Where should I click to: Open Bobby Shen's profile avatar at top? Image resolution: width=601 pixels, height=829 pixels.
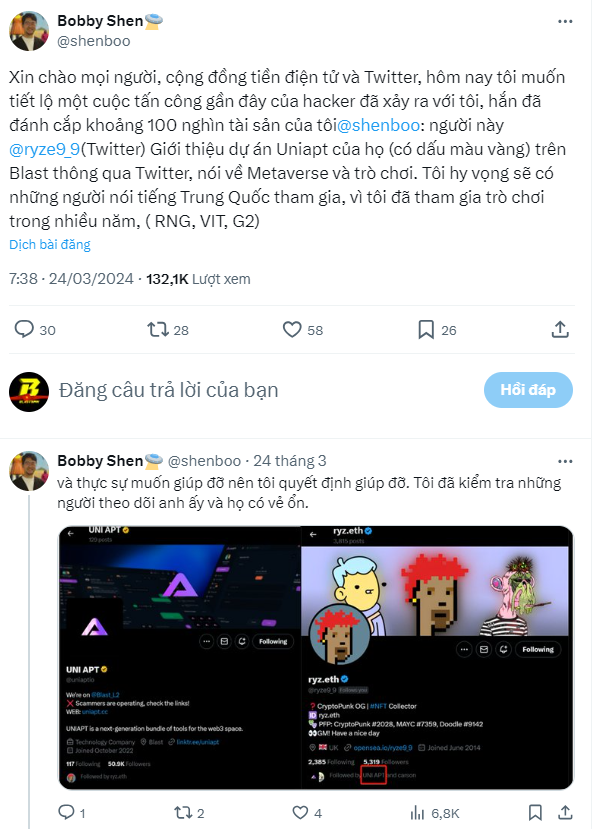click(29, 31)
